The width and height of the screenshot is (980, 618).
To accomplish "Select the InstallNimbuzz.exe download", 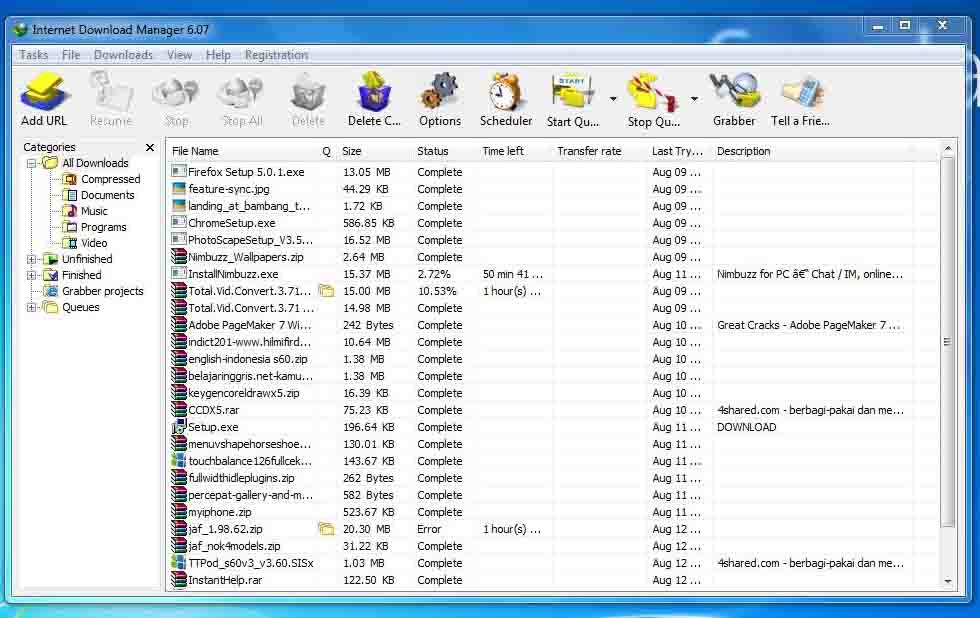I will 553,274.
